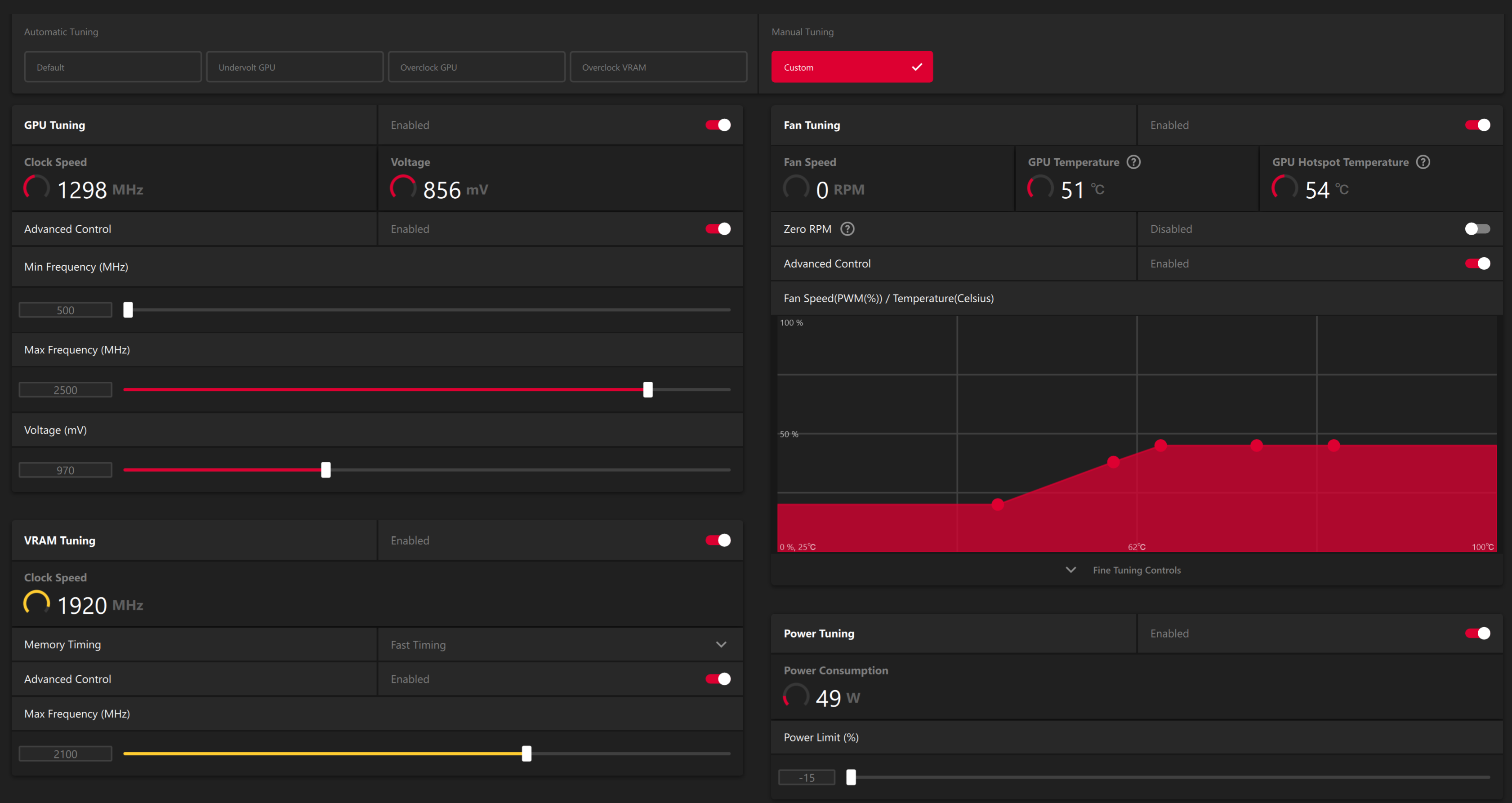The width and height of the screenshot is (1512, 803).
Task: Select rightmost fan curve point
Action: (x=1334, y=445)
